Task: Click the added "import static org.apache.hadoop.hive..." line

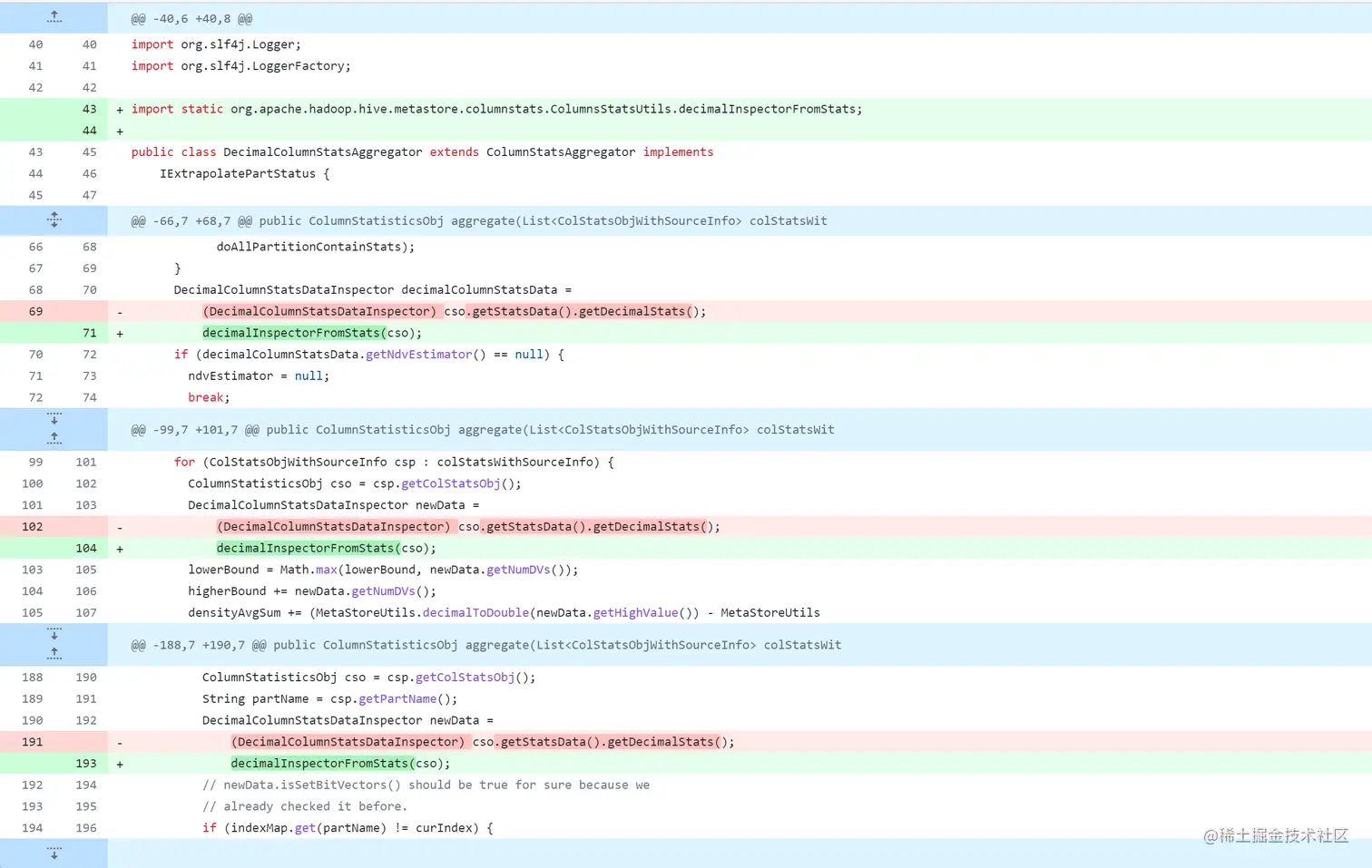Action: point(496,109)
